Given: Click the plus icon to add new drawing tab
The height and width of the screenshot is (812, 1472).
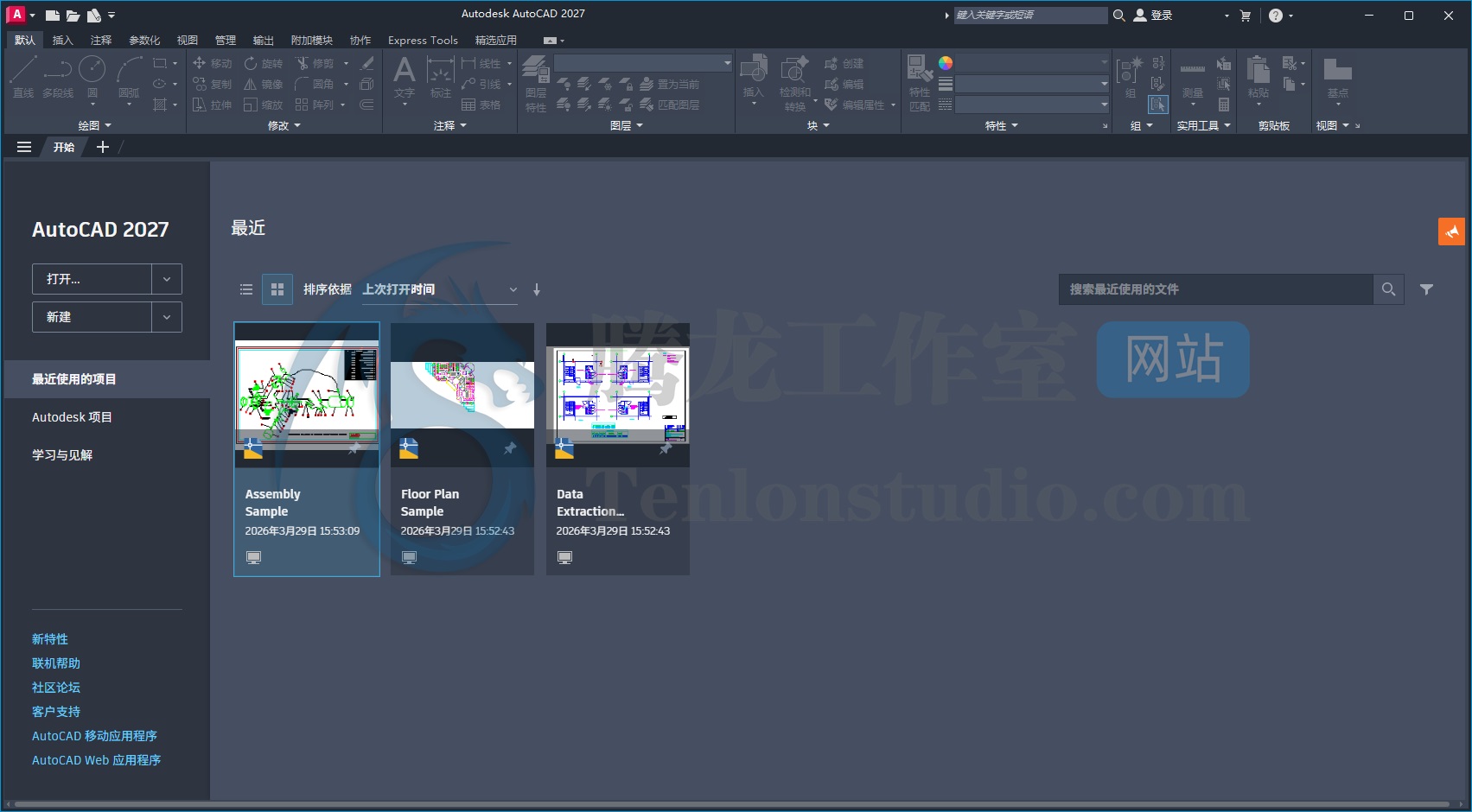Looking at the screenshot, I should tap(103, 147).
